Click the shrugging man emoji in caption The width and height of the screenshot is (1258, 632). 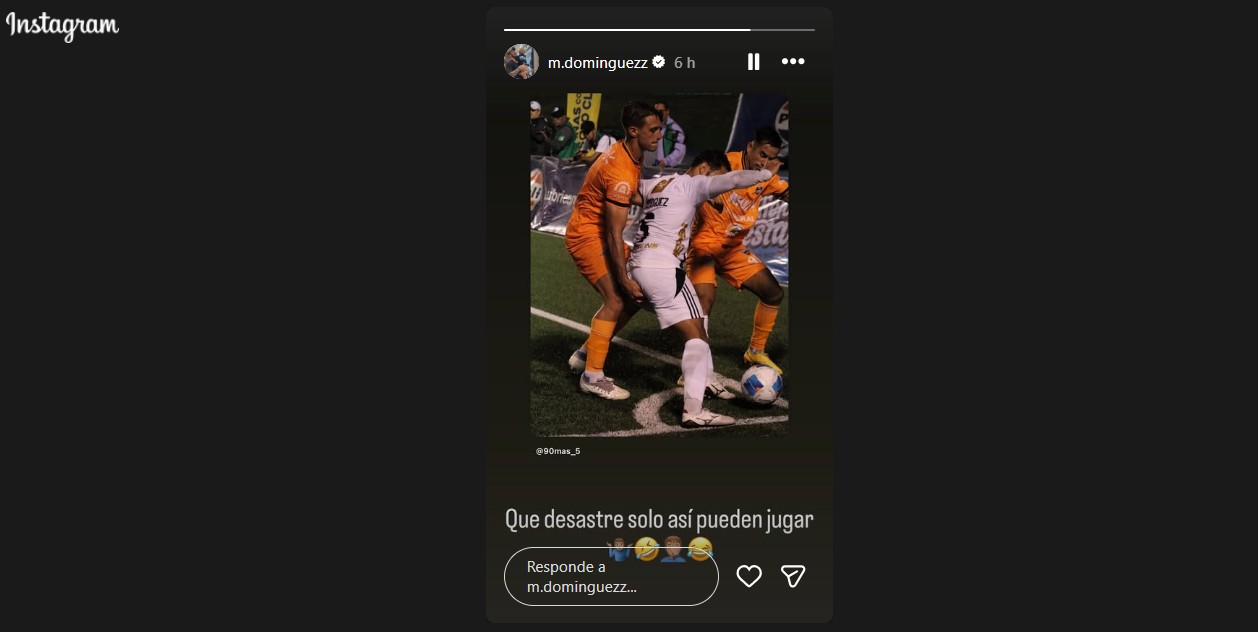coord(619,549)
